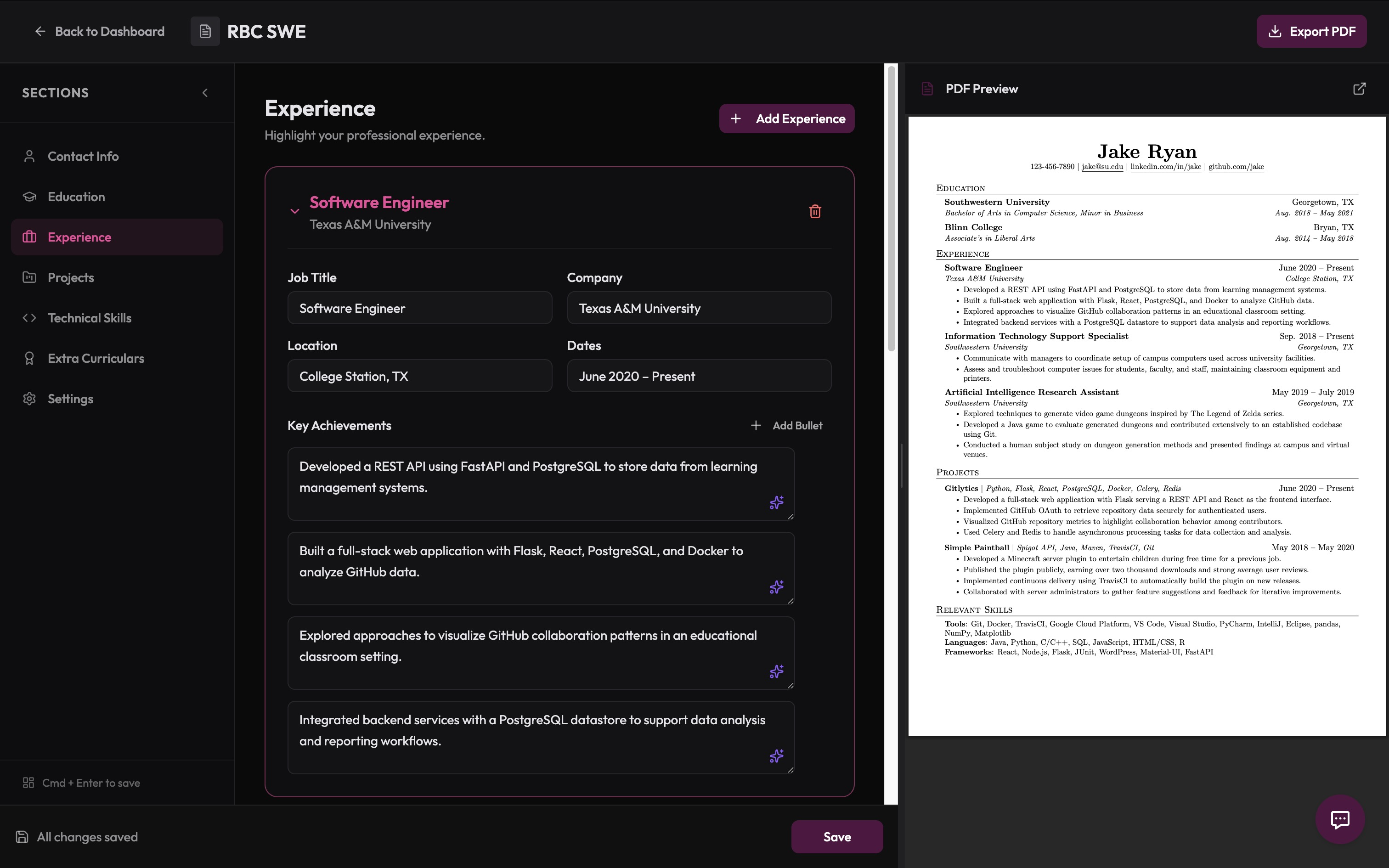Collapse the Sections sidebar

pyautogui.click(x=205, y=93)
